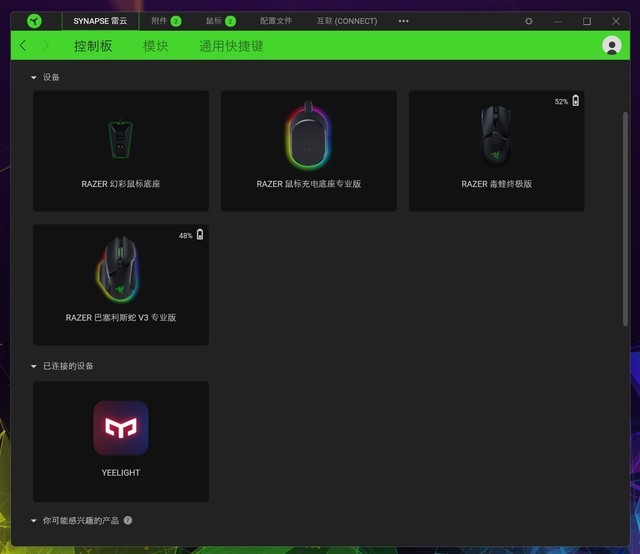Open the settings gear icon
Image resolution: width=640 pixels, height=554 pixels.
pyautogui.click(x=529, y=21)
